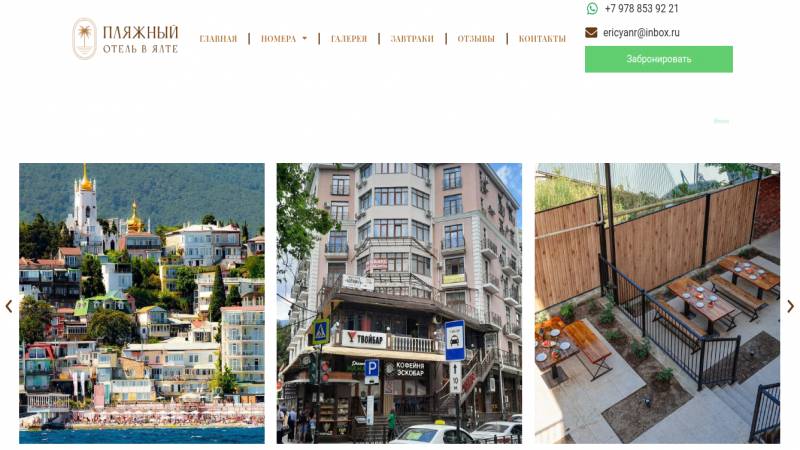Click the envelope email icon
Image resolution: width=800 pixels, height=450 pixels.
coord(591,33)
